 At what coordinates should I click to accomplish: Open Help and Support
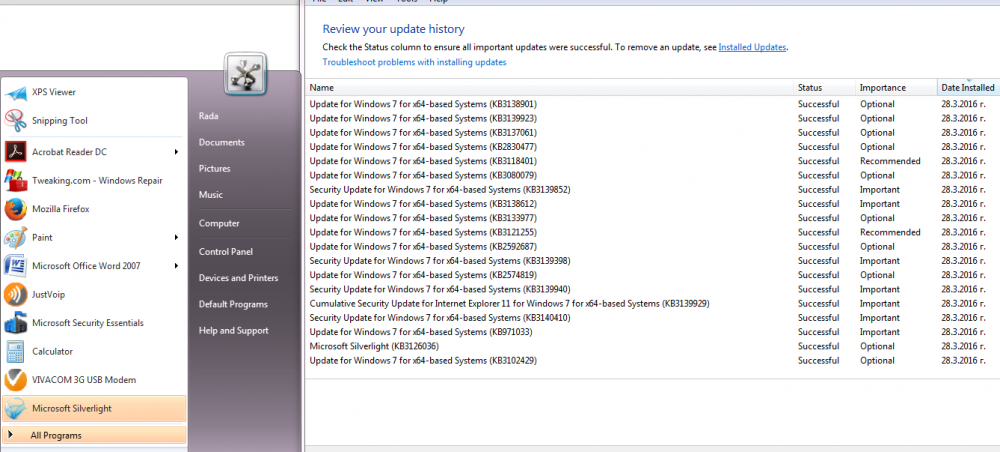pyautogui.click(x=233, y=330)
